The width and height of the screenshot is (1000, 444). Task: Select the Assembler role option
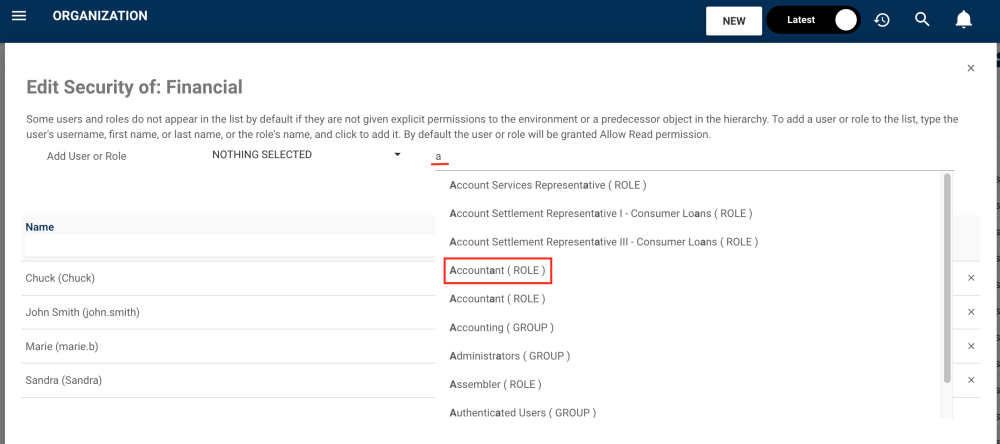coord(495,384)
